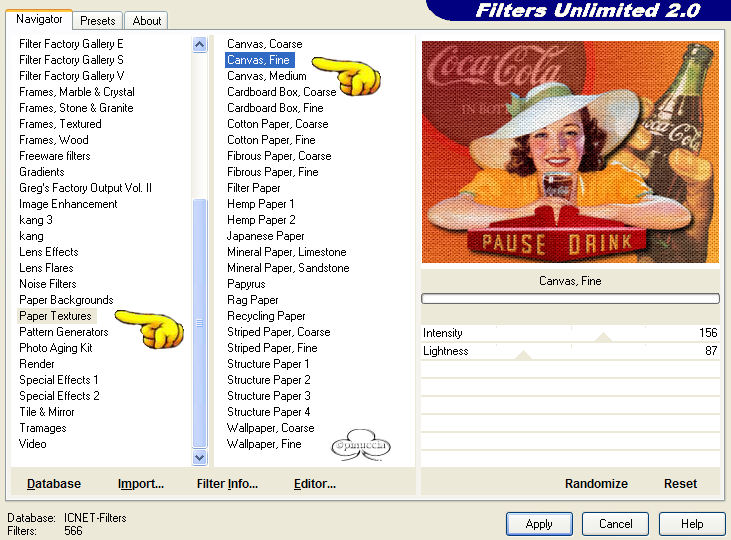
Task: Open the Database option
Action: tap(54, 484)
